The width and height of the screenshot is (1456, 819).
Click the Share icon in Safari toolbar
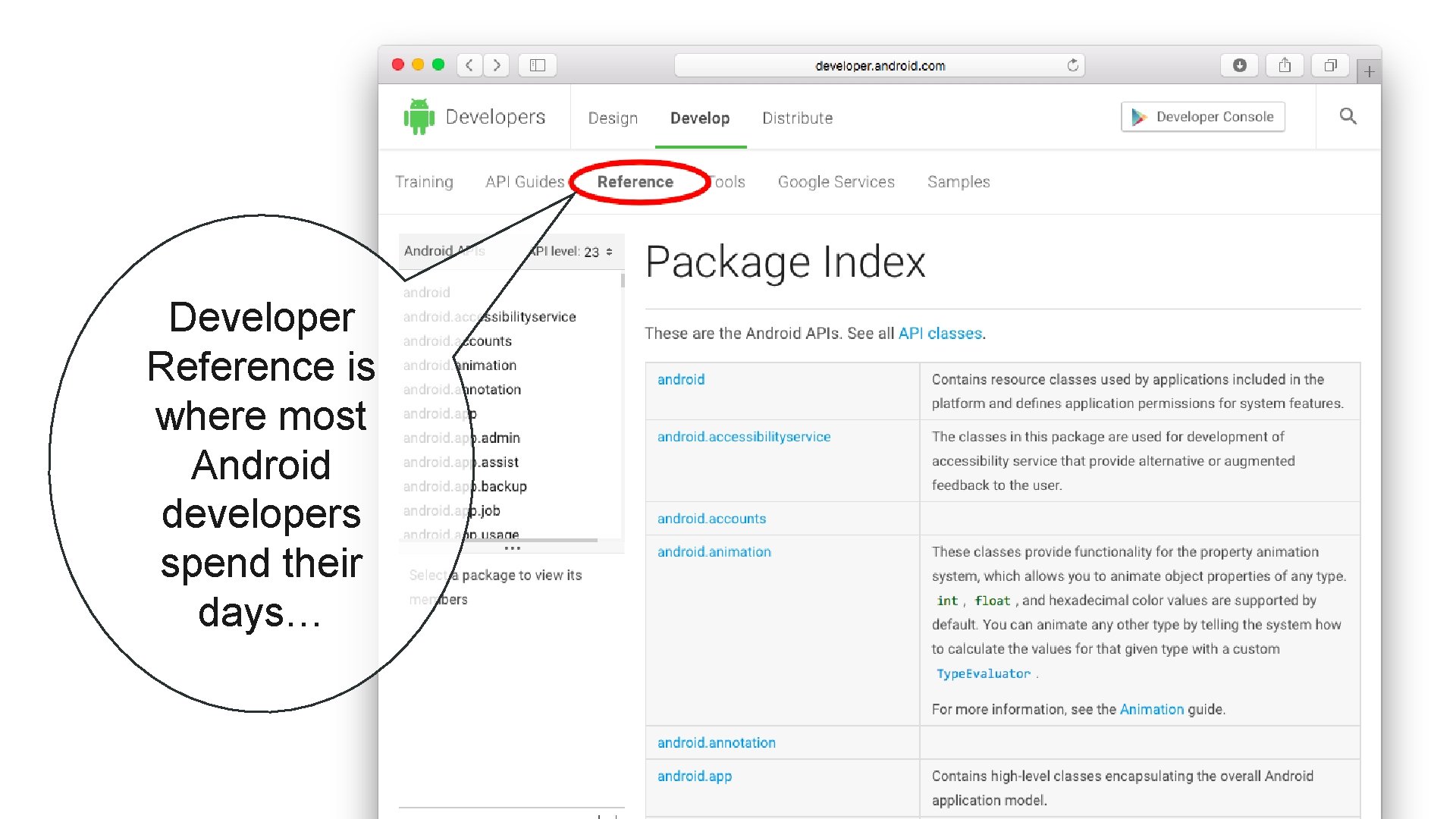click(x=1285, y=65)
